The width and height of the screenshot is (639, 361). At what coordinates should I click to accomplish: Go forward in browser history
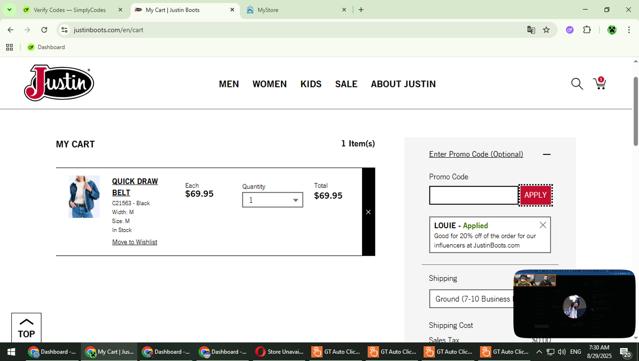point(27,30)
